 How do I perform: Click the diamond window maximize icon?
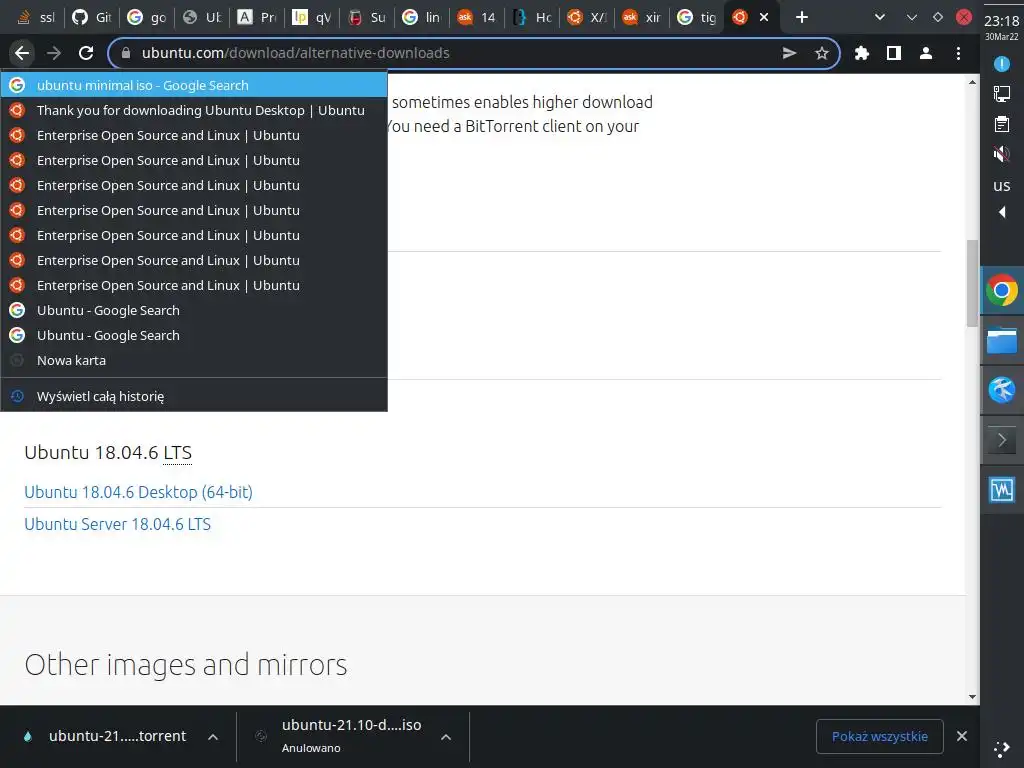click(938, 18)
